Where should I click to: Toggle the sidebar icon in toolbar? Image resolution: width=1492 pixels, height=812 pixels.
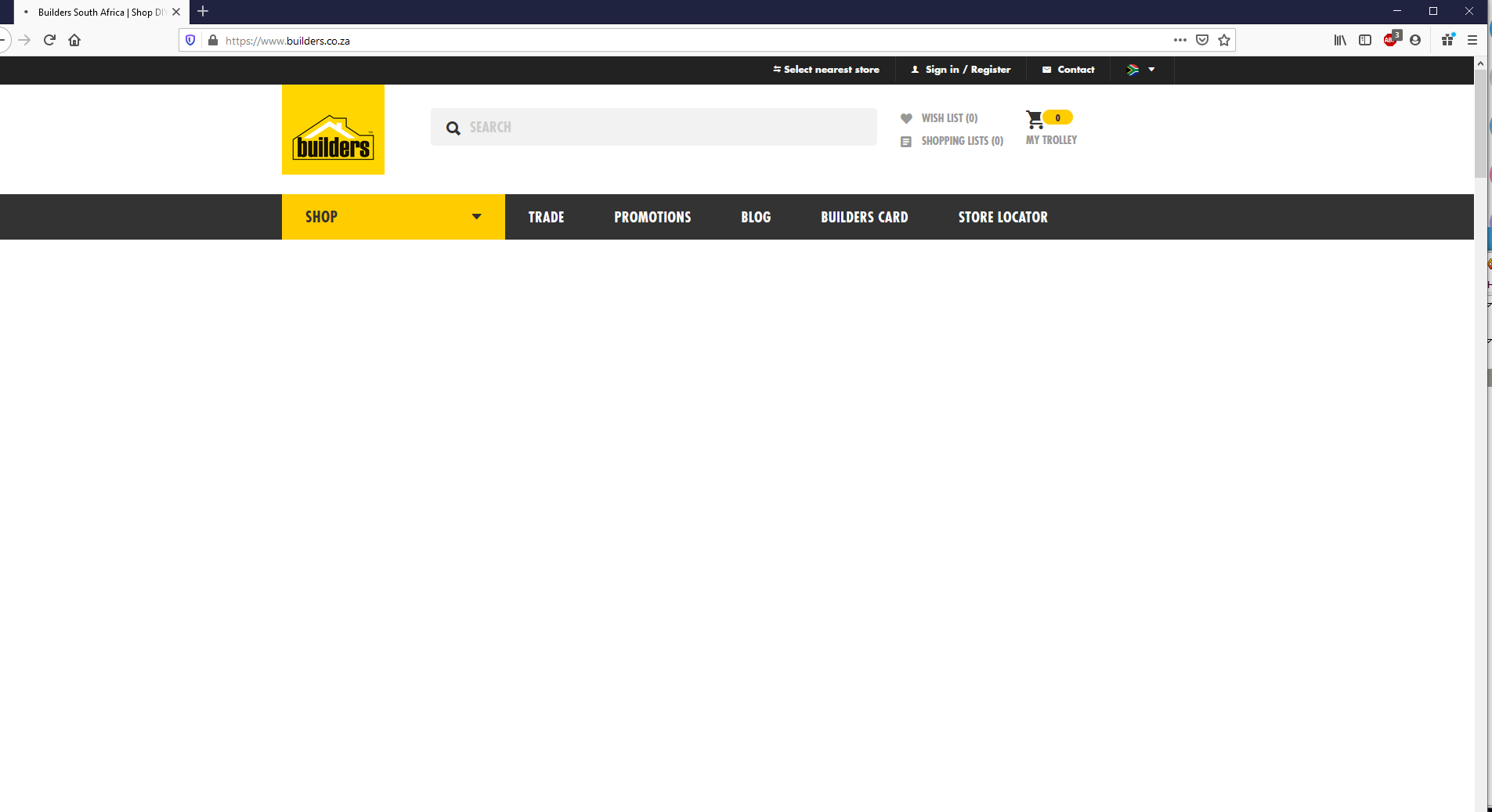[1365, 40]
